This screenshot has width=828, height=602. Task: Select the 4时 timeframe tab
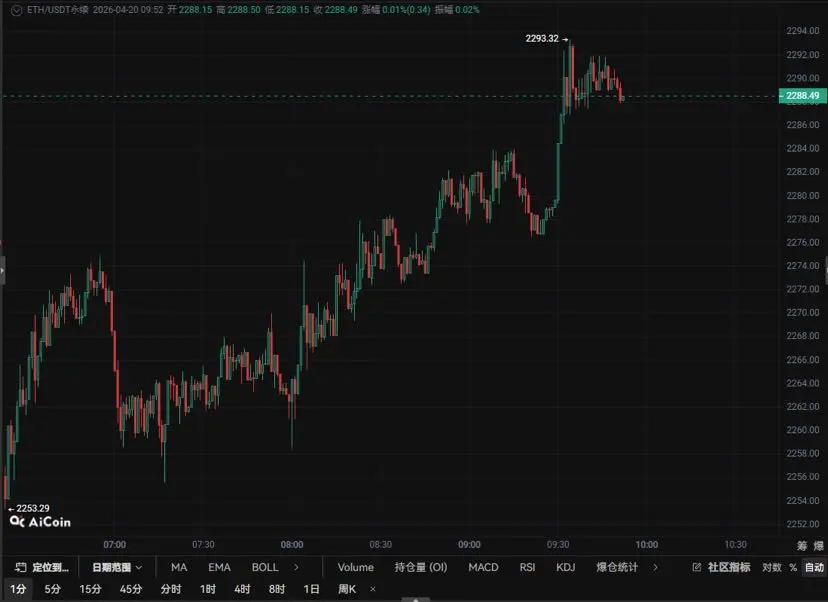coord(242,589)
